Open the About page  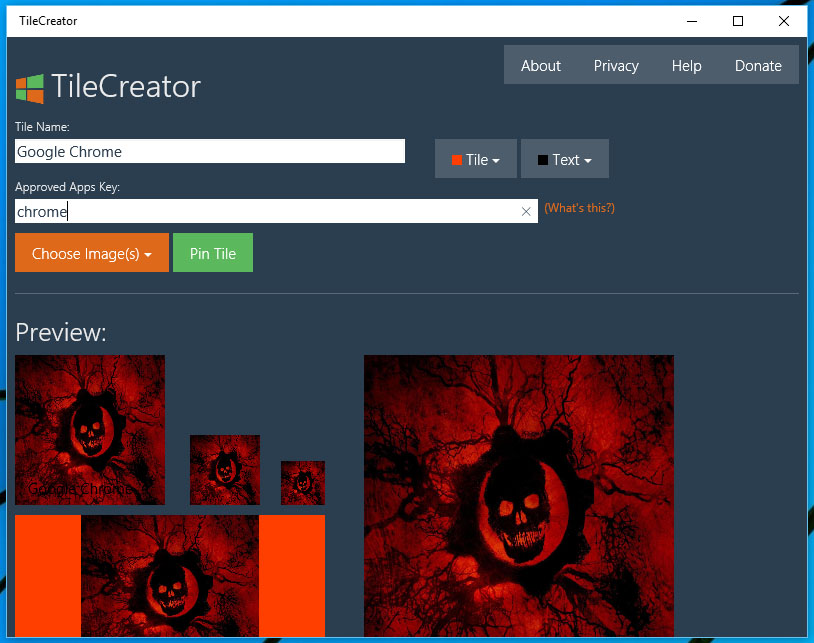[541, 66]
